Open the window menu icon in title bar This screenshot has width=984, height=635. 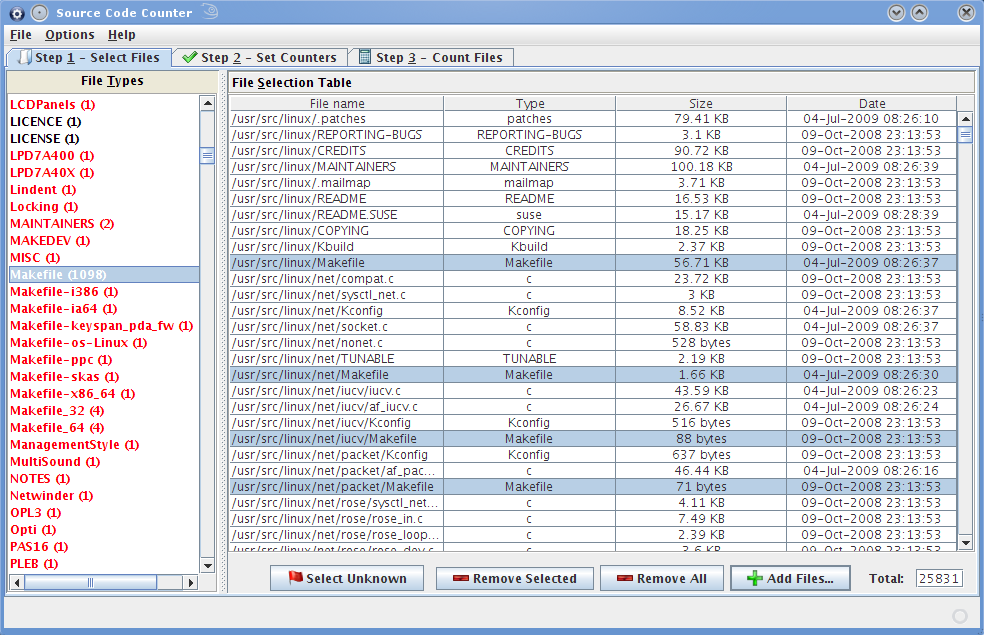tap(16, 13)
